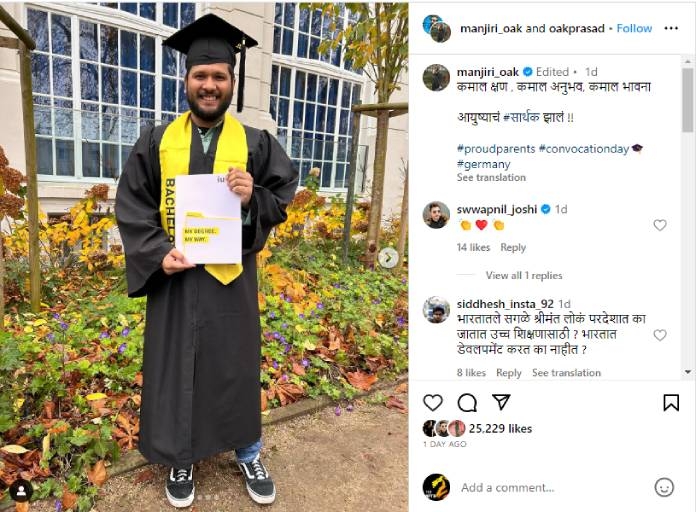Like the post with heart icon
Screen dimensions: 696x512
click(433, 403)
